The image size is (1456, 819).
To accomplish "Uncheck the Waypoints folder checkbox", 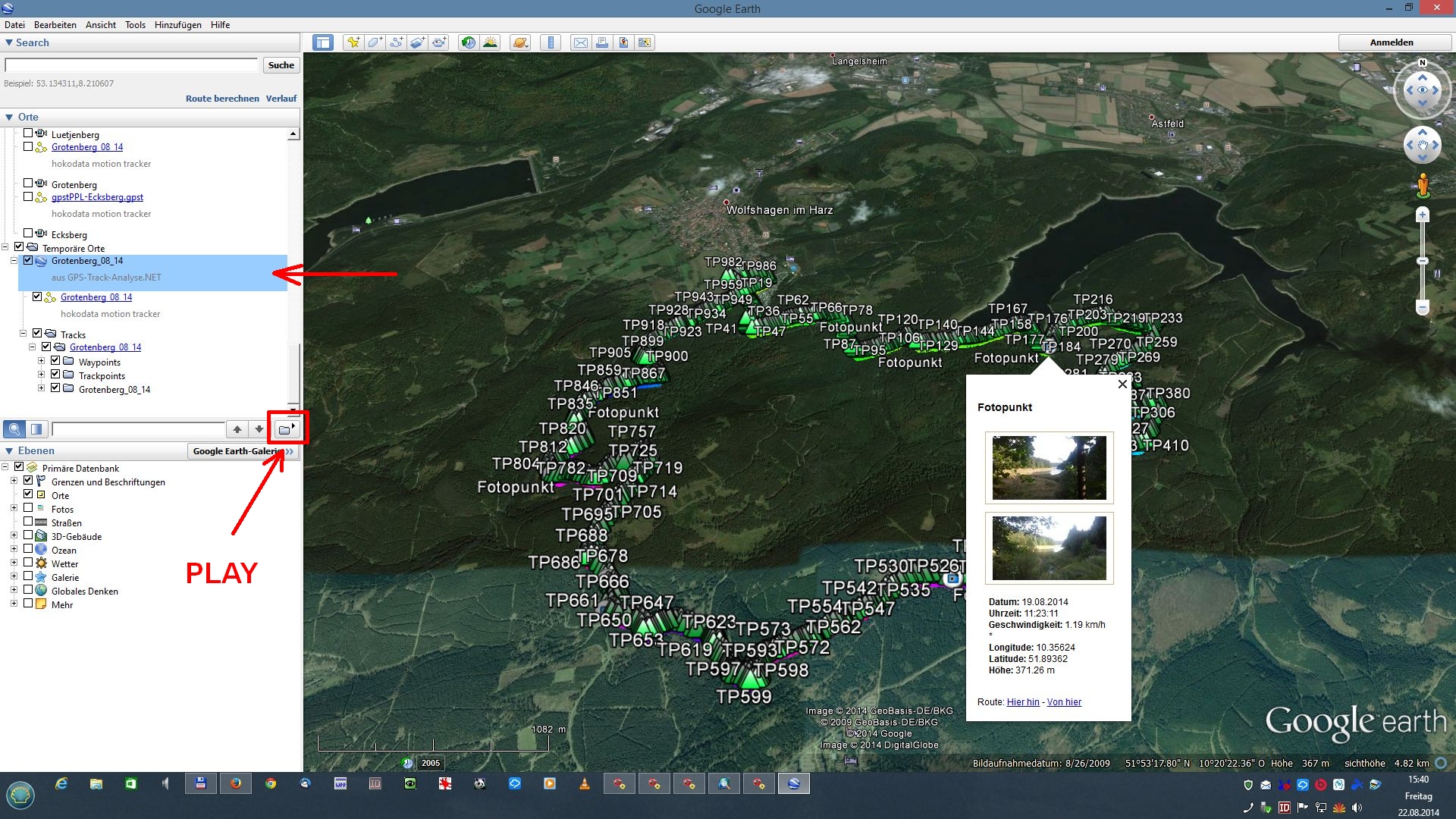I will (x=55, y=361).
